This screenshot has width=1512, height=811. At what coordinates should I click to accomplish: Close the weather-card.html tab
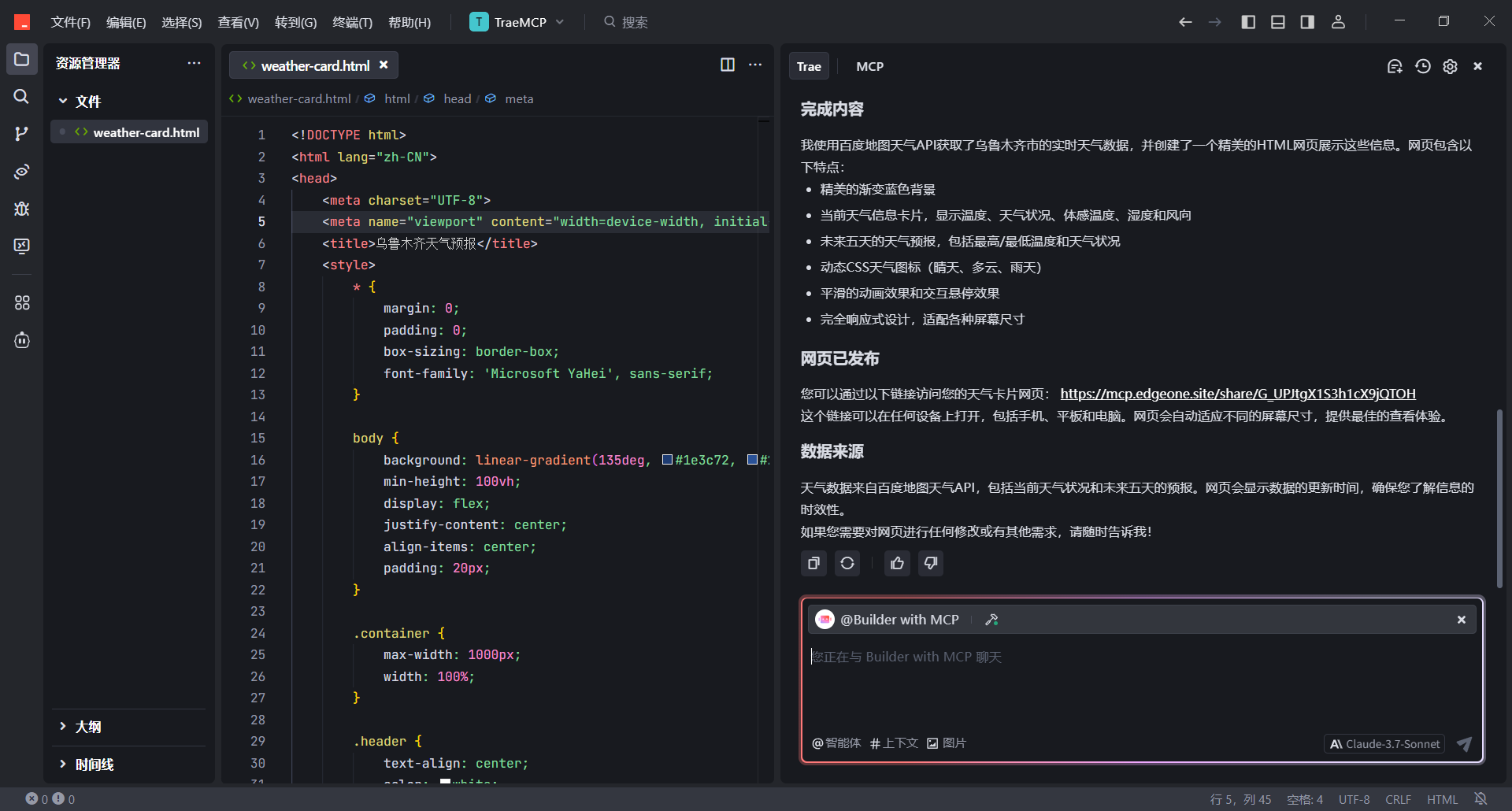(384, 65)
